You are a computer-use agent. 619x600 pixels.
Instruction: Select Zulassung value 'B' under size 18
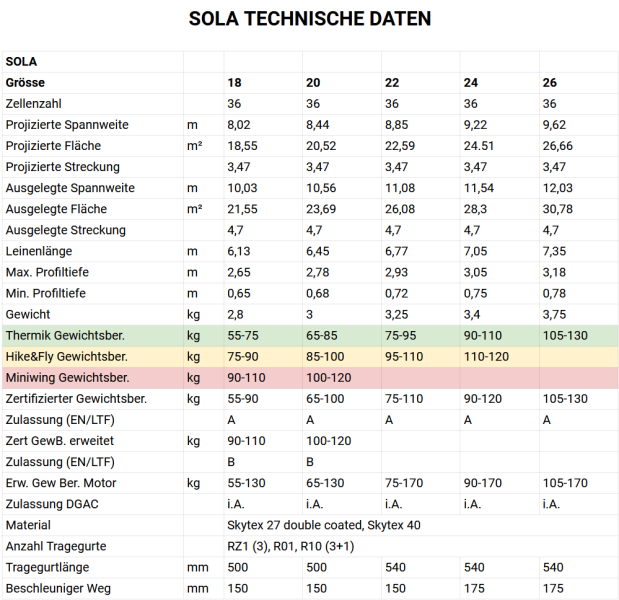231,462
